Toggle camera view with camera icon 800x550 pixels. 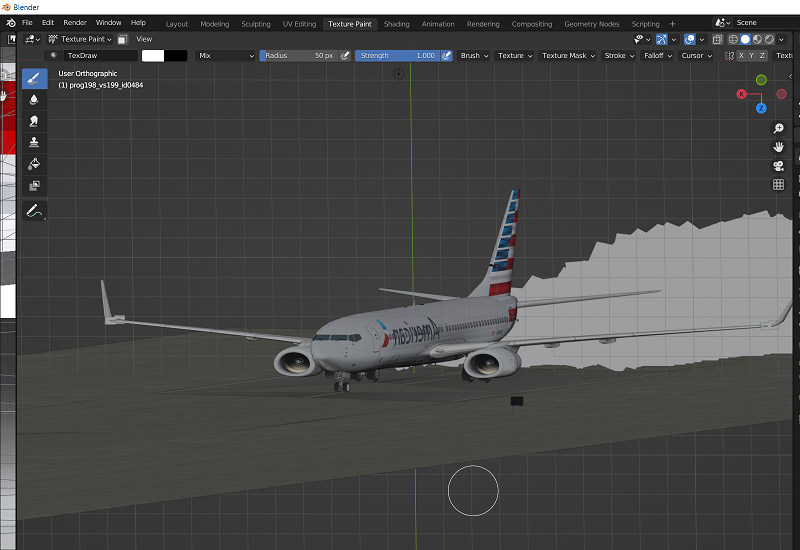778,166
